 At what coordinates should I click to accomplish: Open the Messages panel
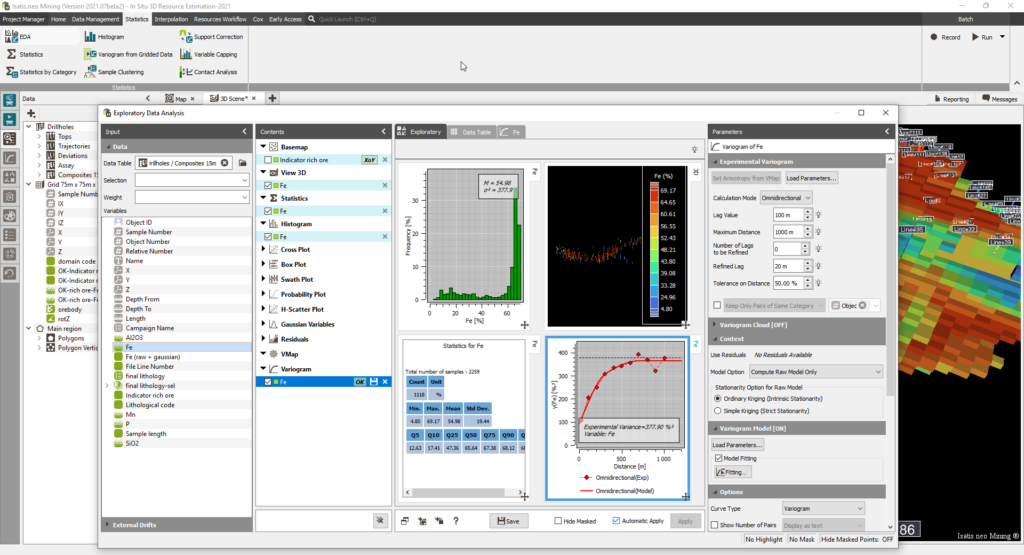click(x=999, y=99)
